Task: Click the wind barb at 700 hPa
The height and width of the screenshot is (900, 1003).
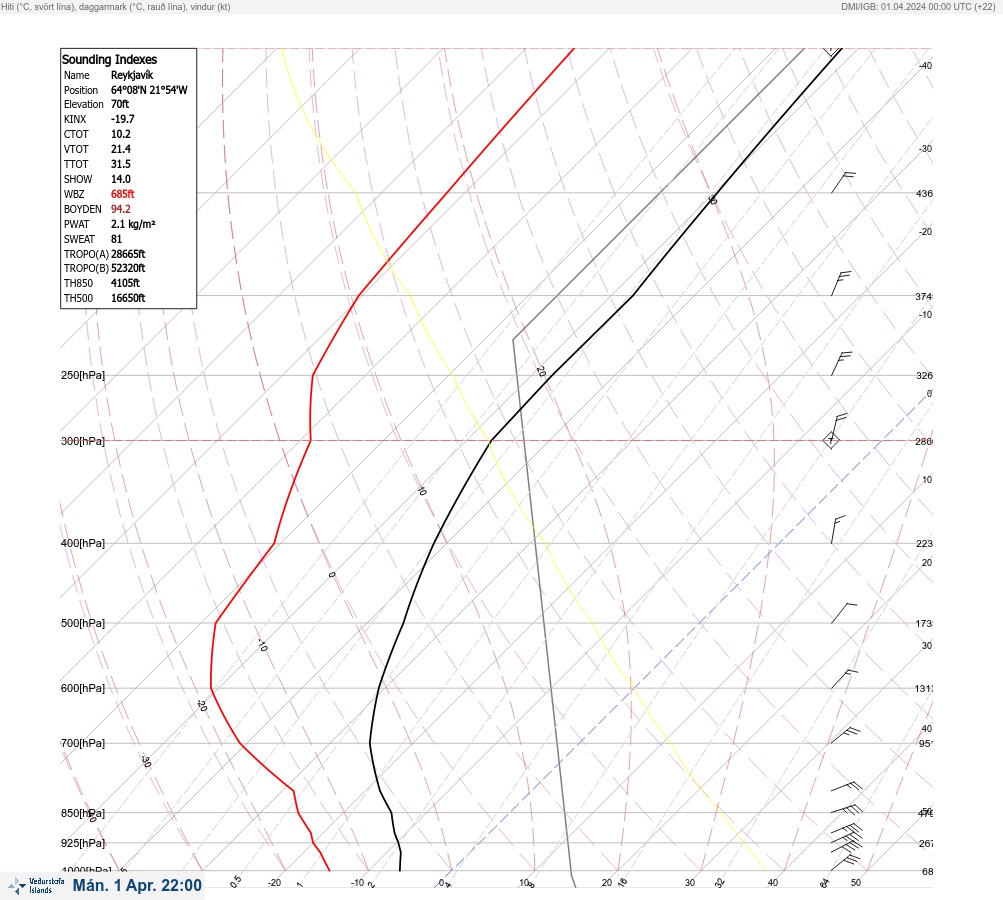Action: (845, 735)
